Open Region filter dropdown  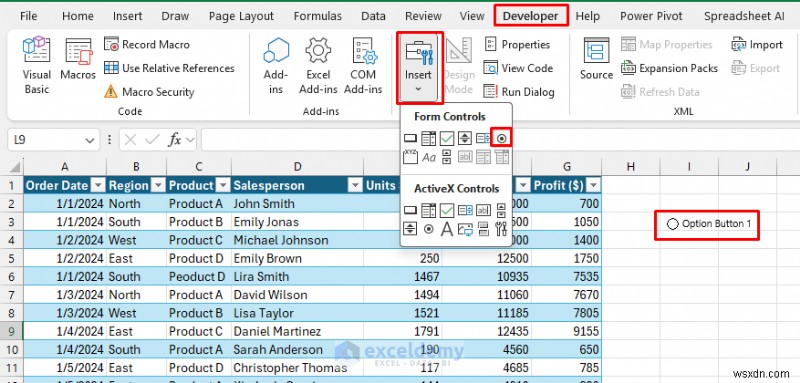(x=159, y=185)
